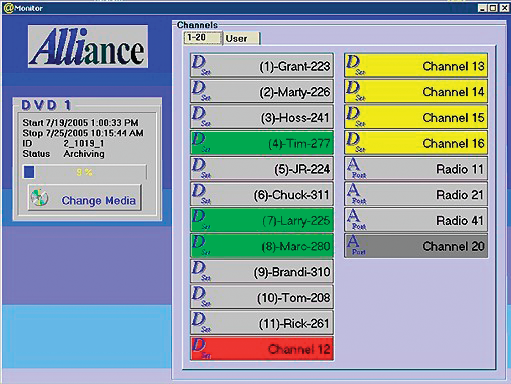Click the D Set icon on Hoss-241 channel
Screen dimensions: 511x384
pos(201,116)
